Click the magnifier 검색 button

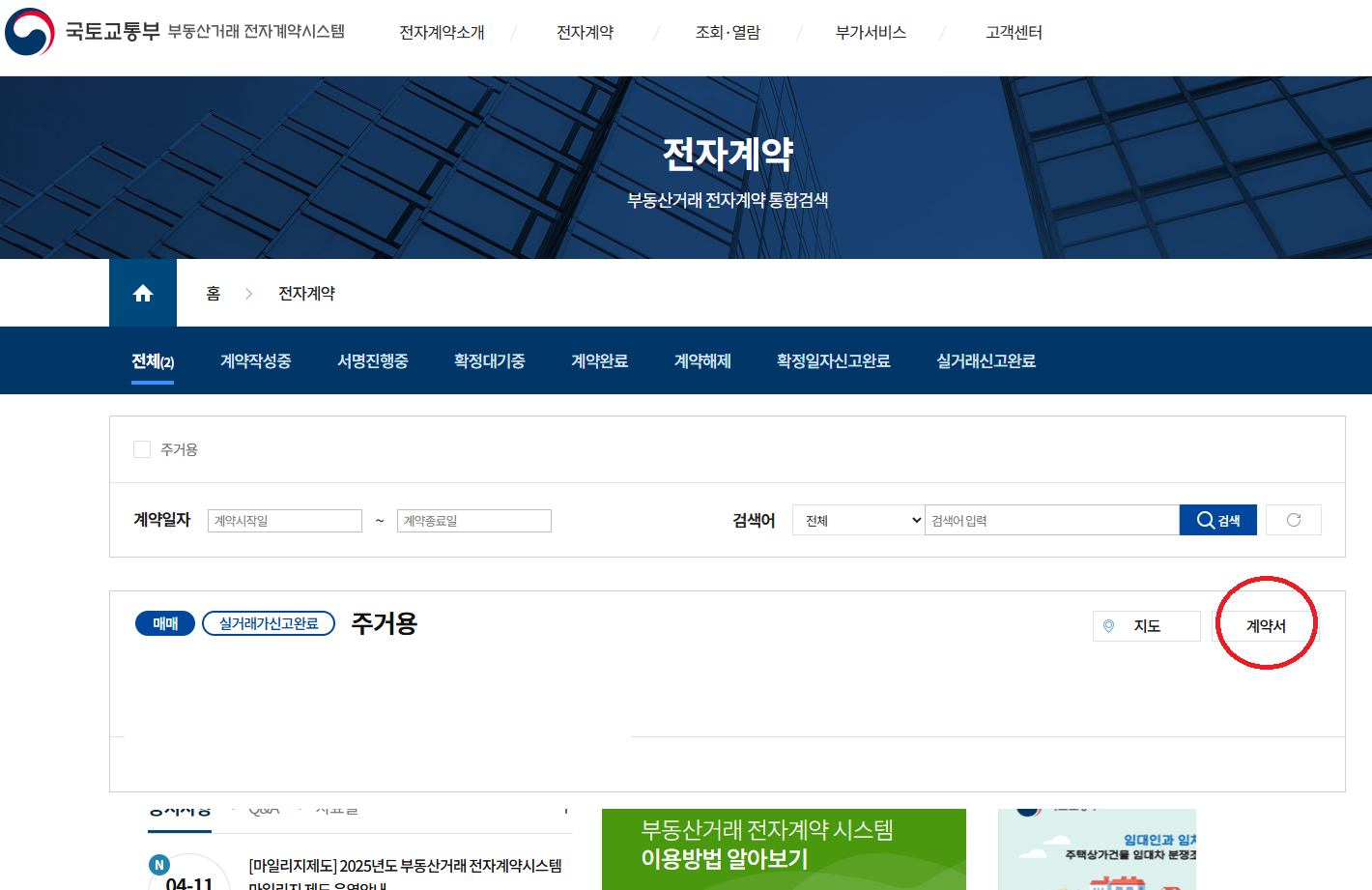coord(1218,520)
